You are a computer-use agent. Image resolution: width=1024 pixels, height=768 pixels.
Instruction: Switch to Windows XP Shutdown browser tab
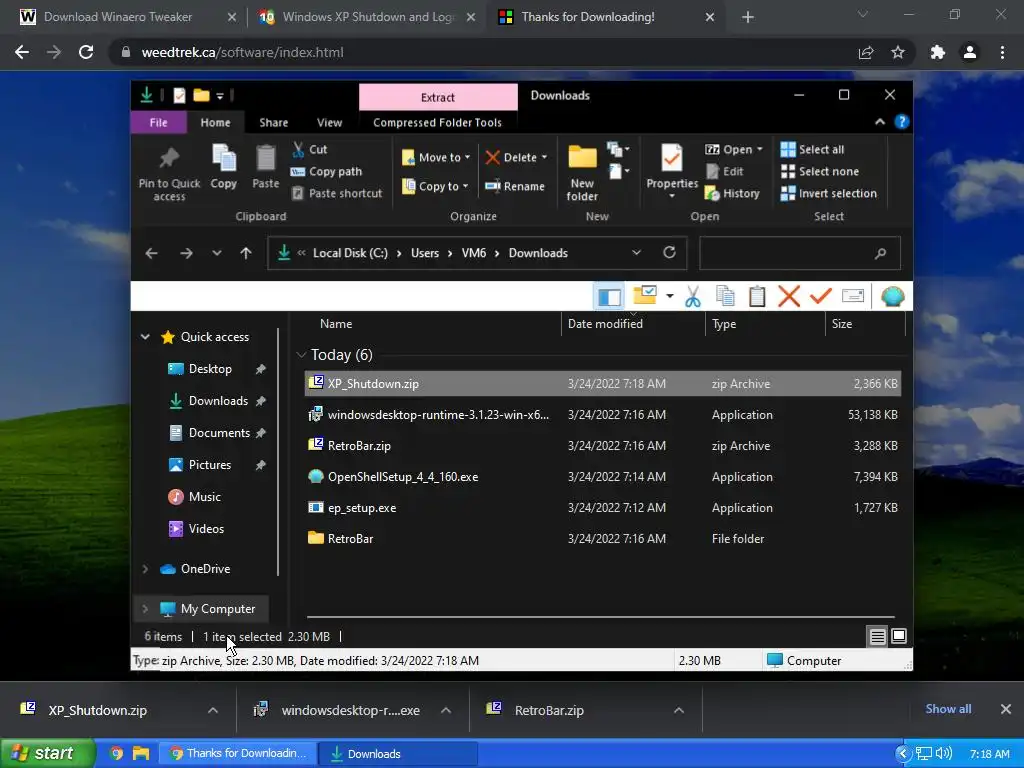coord(368,17)
